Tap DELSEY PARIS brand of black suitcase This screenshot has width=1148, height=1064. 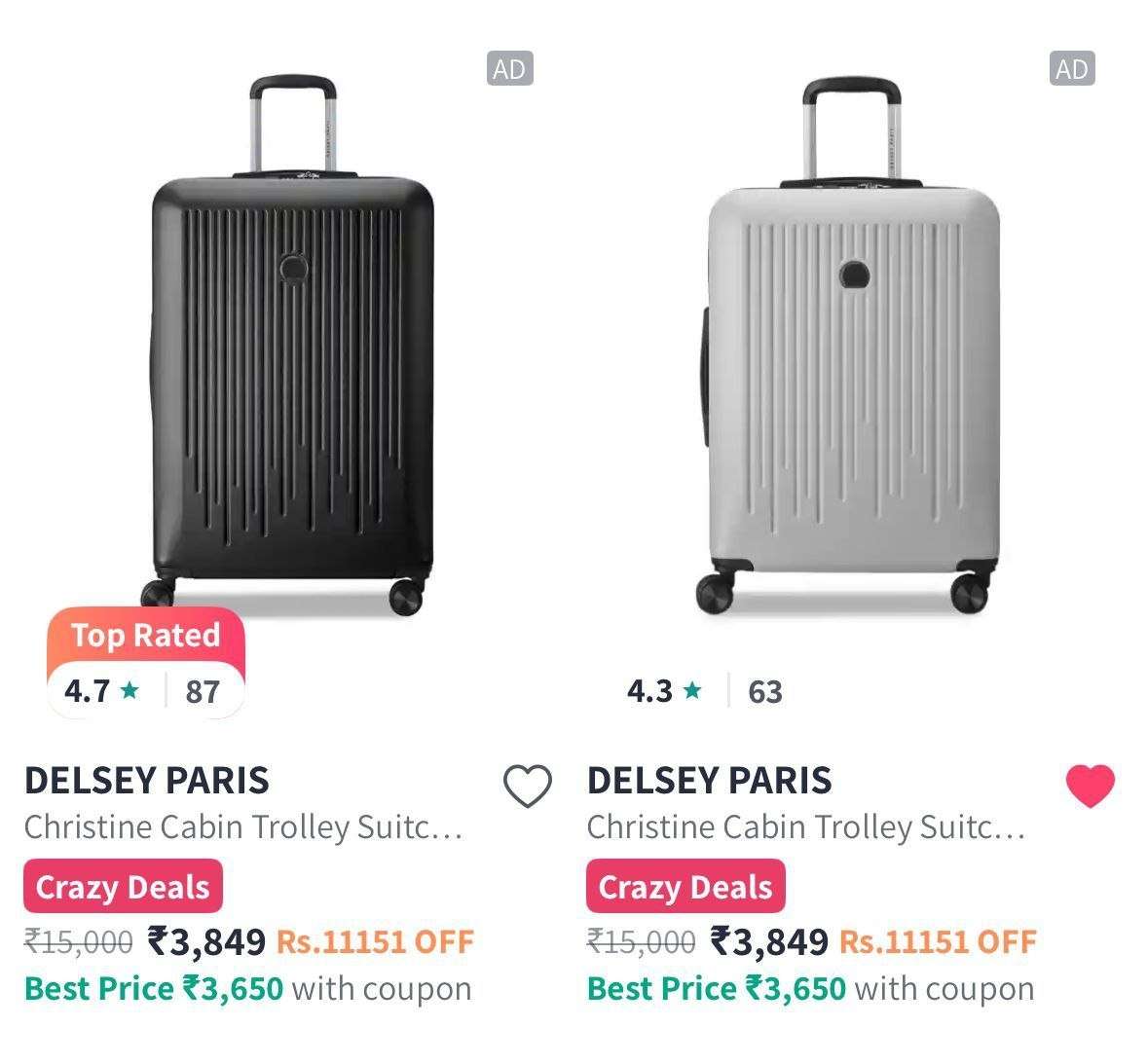tap(146, 781)
